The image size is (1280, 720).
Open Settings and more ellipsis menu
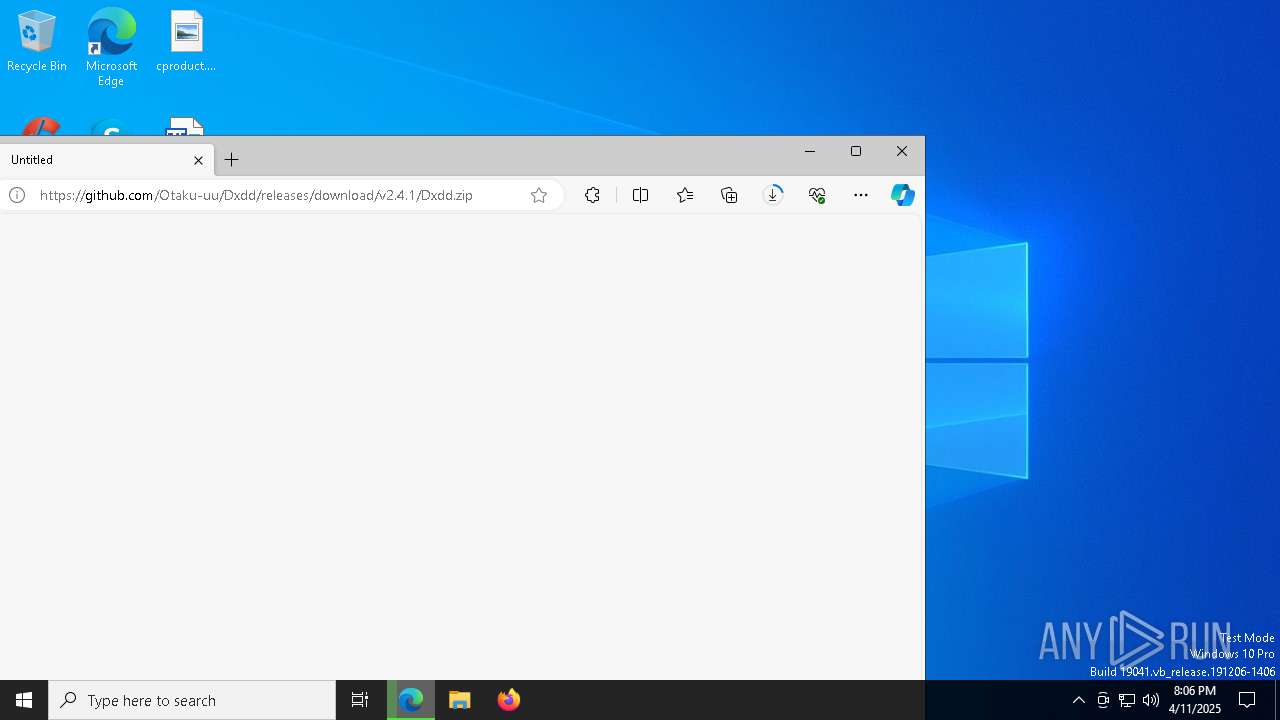point(861,195)
